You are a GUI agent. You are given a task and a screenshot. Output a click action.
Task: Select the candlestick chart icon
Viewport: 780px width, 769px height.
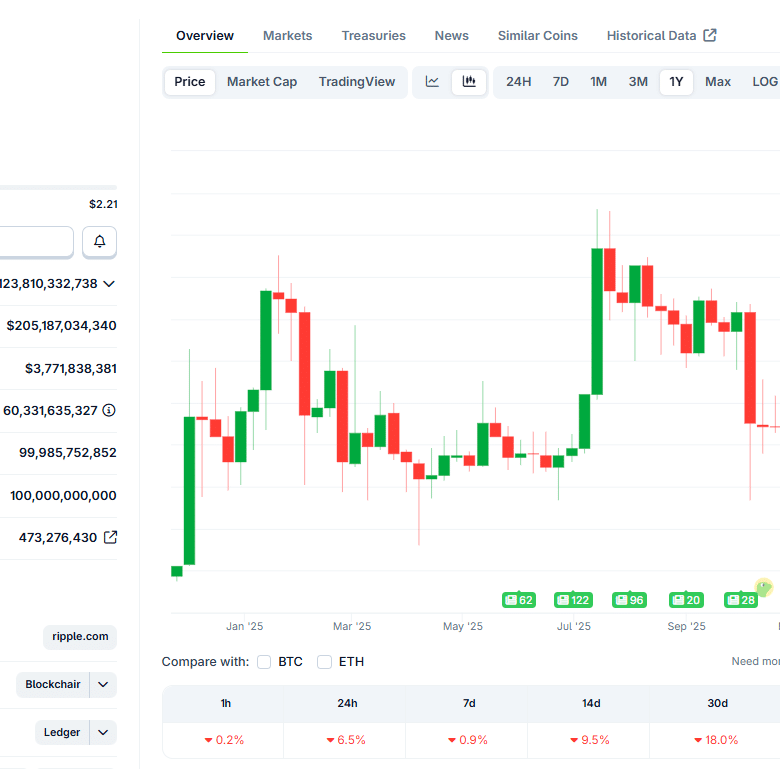tap(469, 82)
